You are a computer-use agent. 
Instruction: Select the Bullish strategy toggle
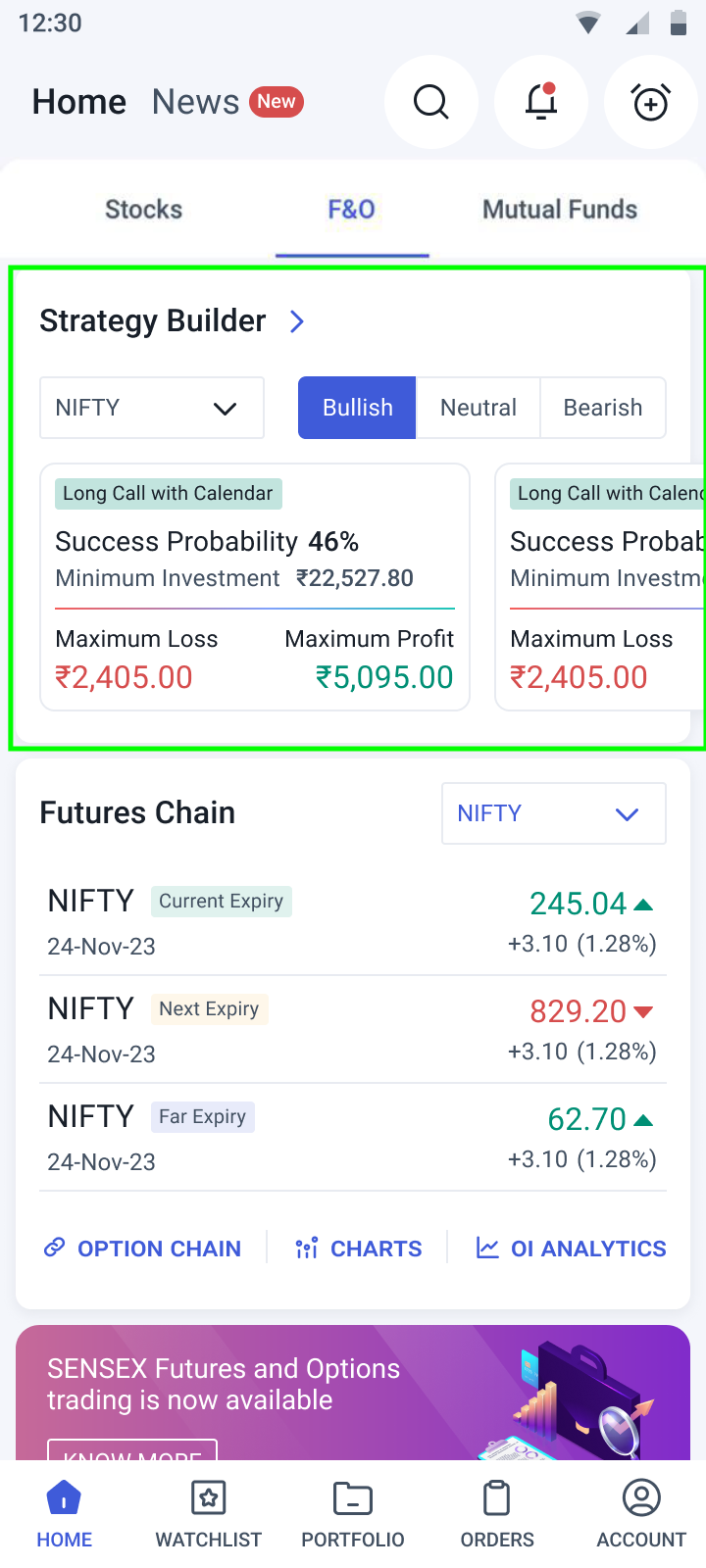click(357, 408)
